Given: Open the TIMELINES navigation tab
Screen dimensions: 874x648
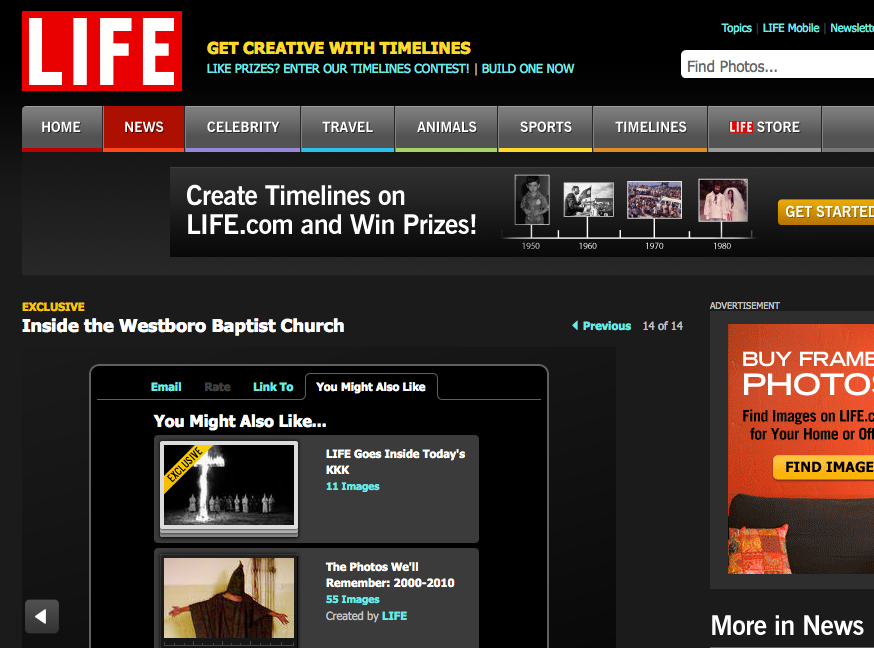Looking at the screenshot, I should click(651, 127).
